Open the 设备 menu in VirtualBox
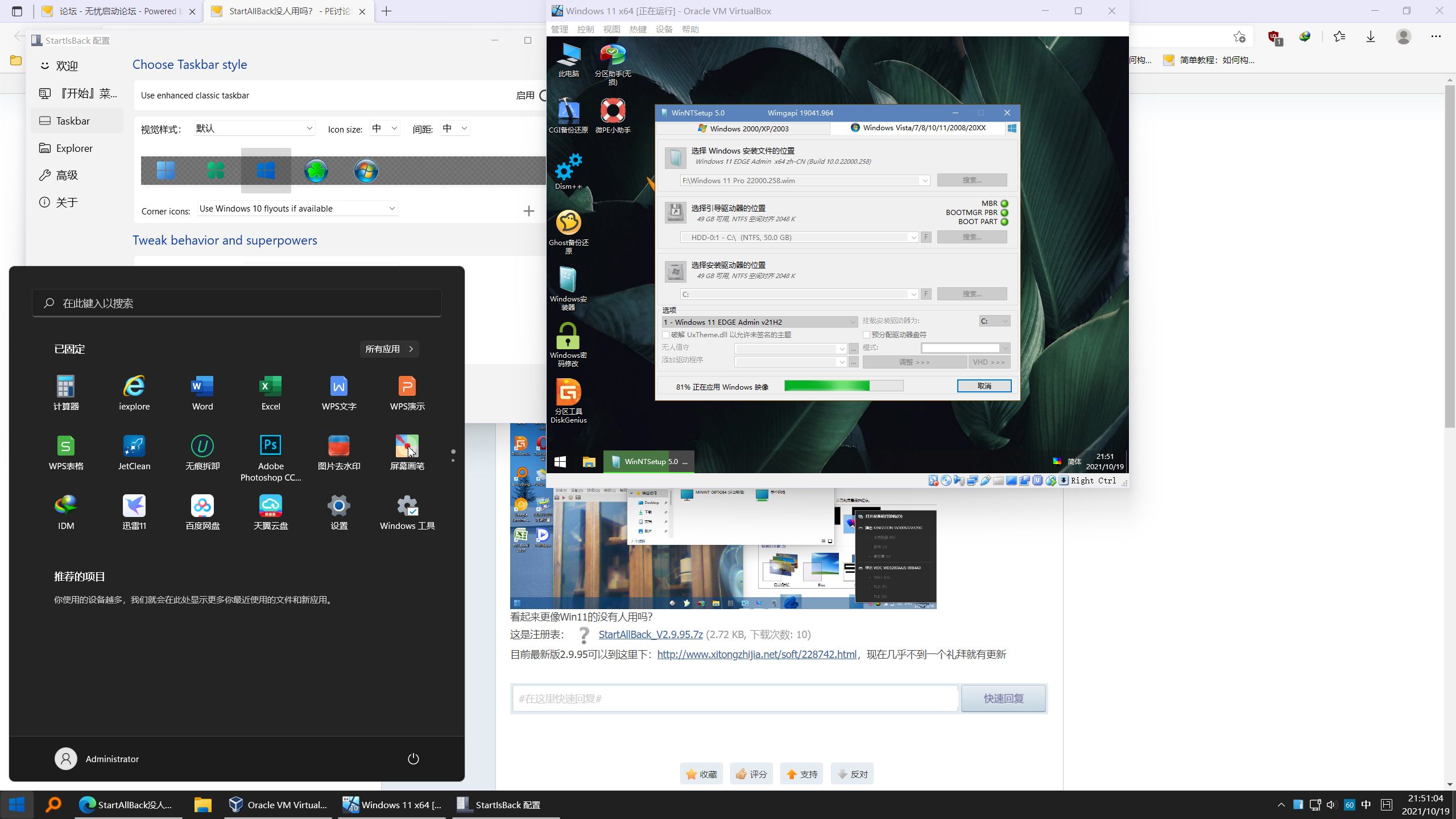 pyautogui.click(x=664, y=29)
